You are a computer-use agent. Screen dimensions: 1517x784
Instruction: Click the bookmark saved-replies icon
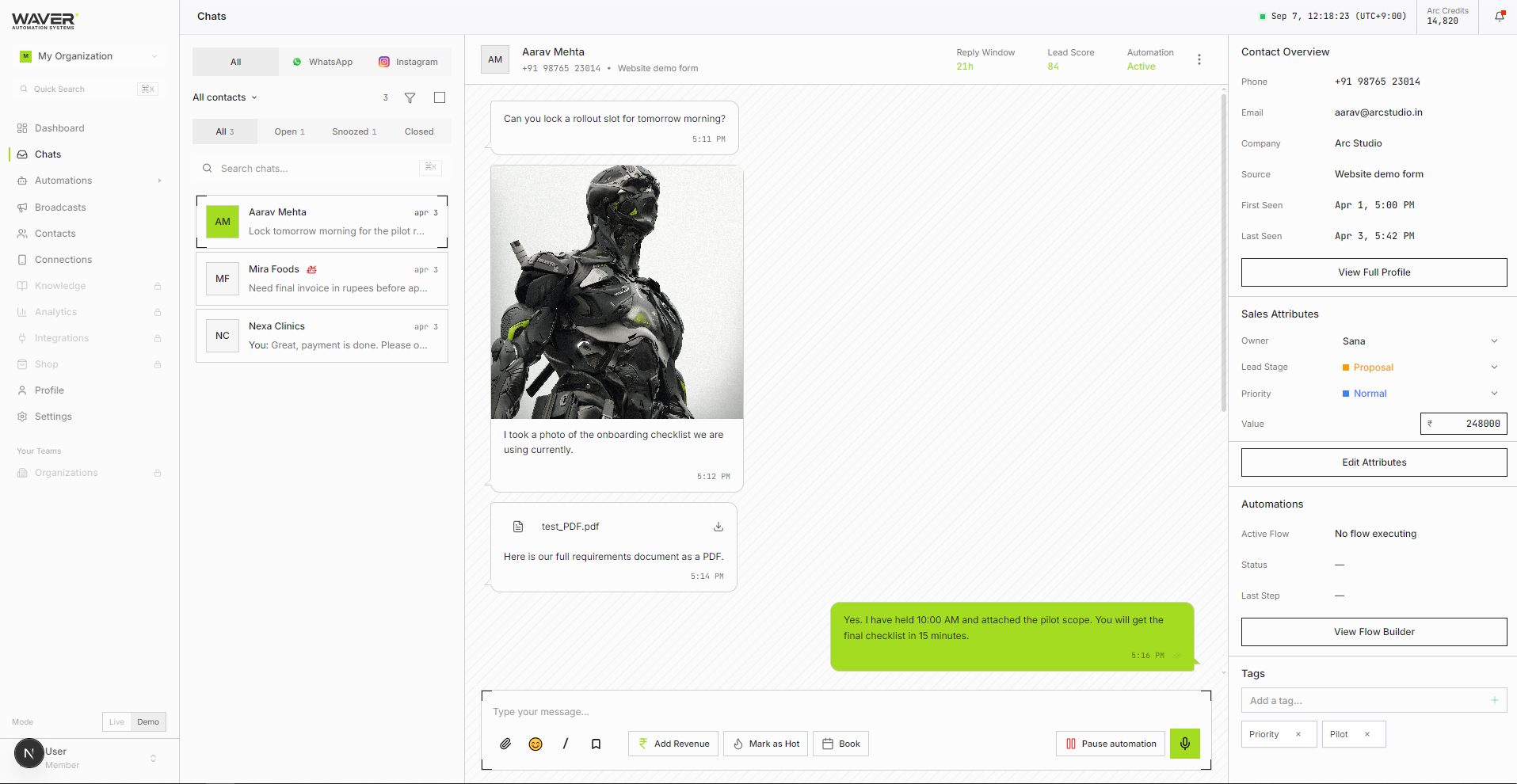596,744
